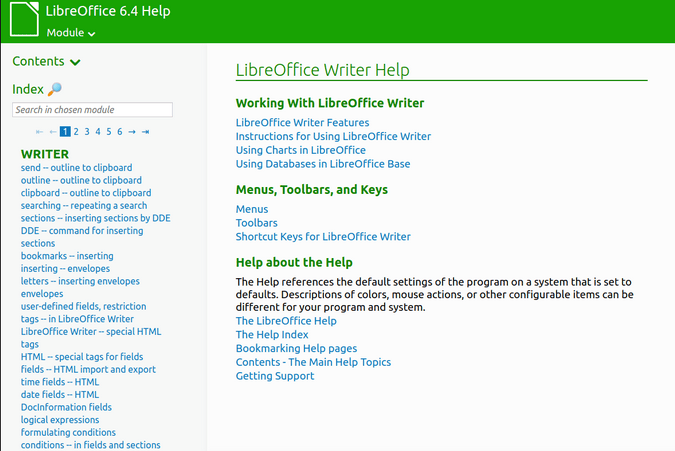Screen dimensions: 675x451
Task: Click the first index page arrow
Action: coord(40,132)
